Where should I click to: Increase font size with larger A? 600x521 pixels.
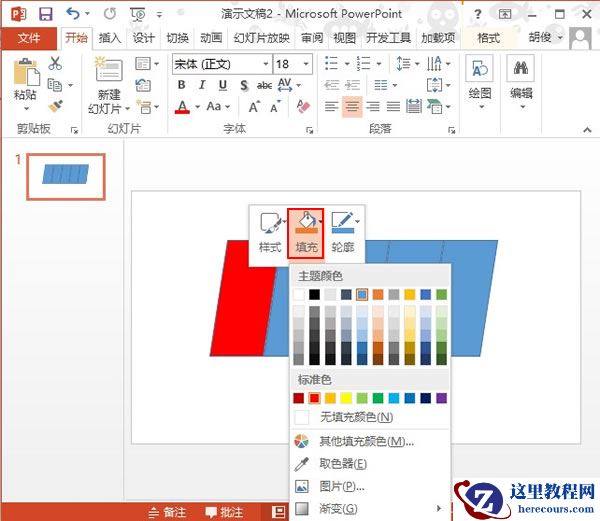[254, 107]
